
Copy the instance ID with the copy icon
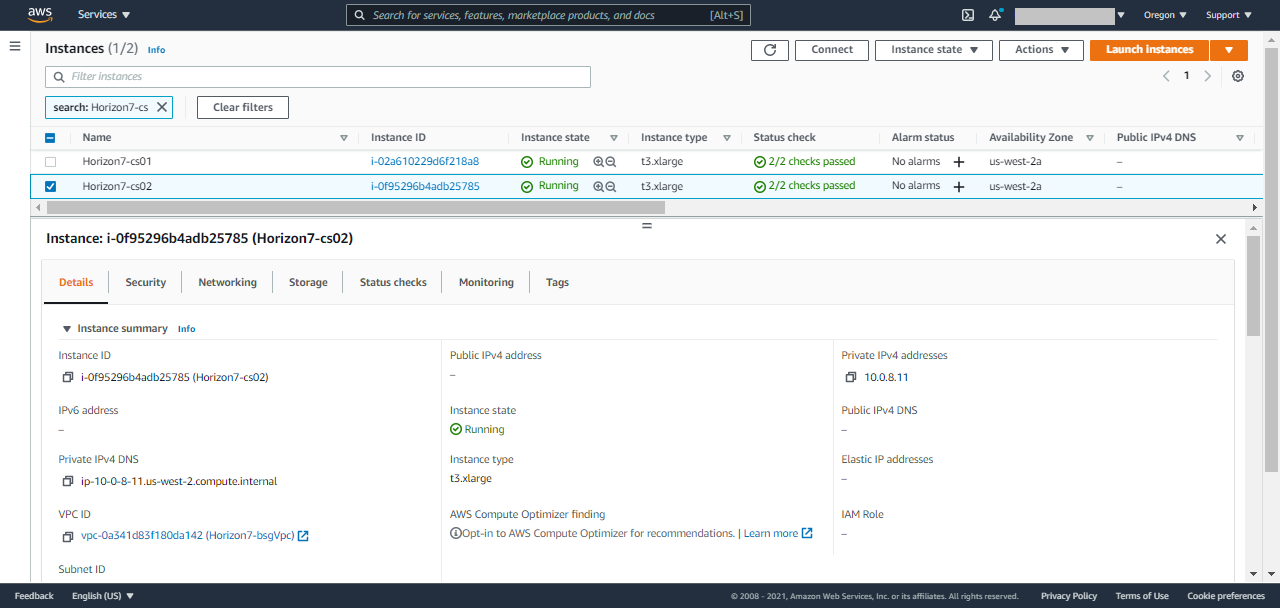point(68,377)
